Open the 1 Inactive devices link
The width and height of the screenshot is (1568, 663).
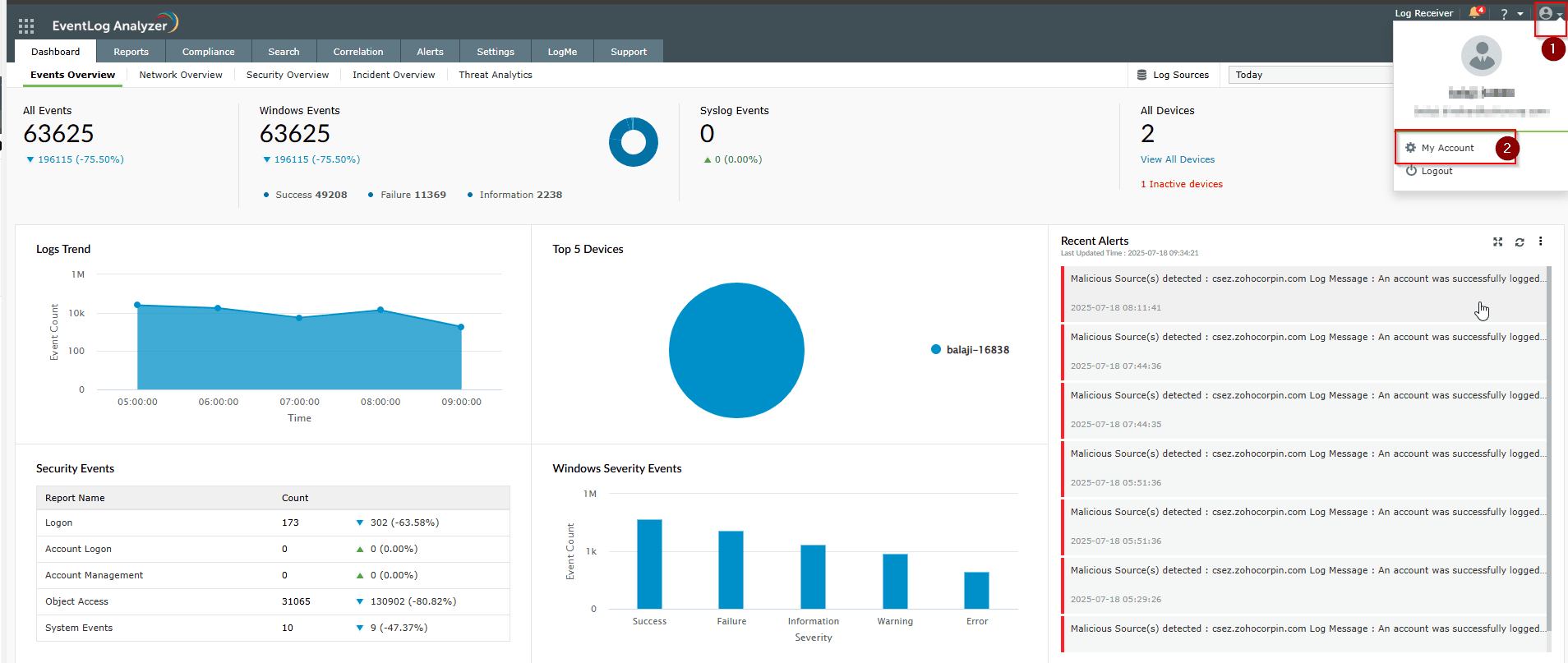pyautogui.click(x=1181, y=184)
